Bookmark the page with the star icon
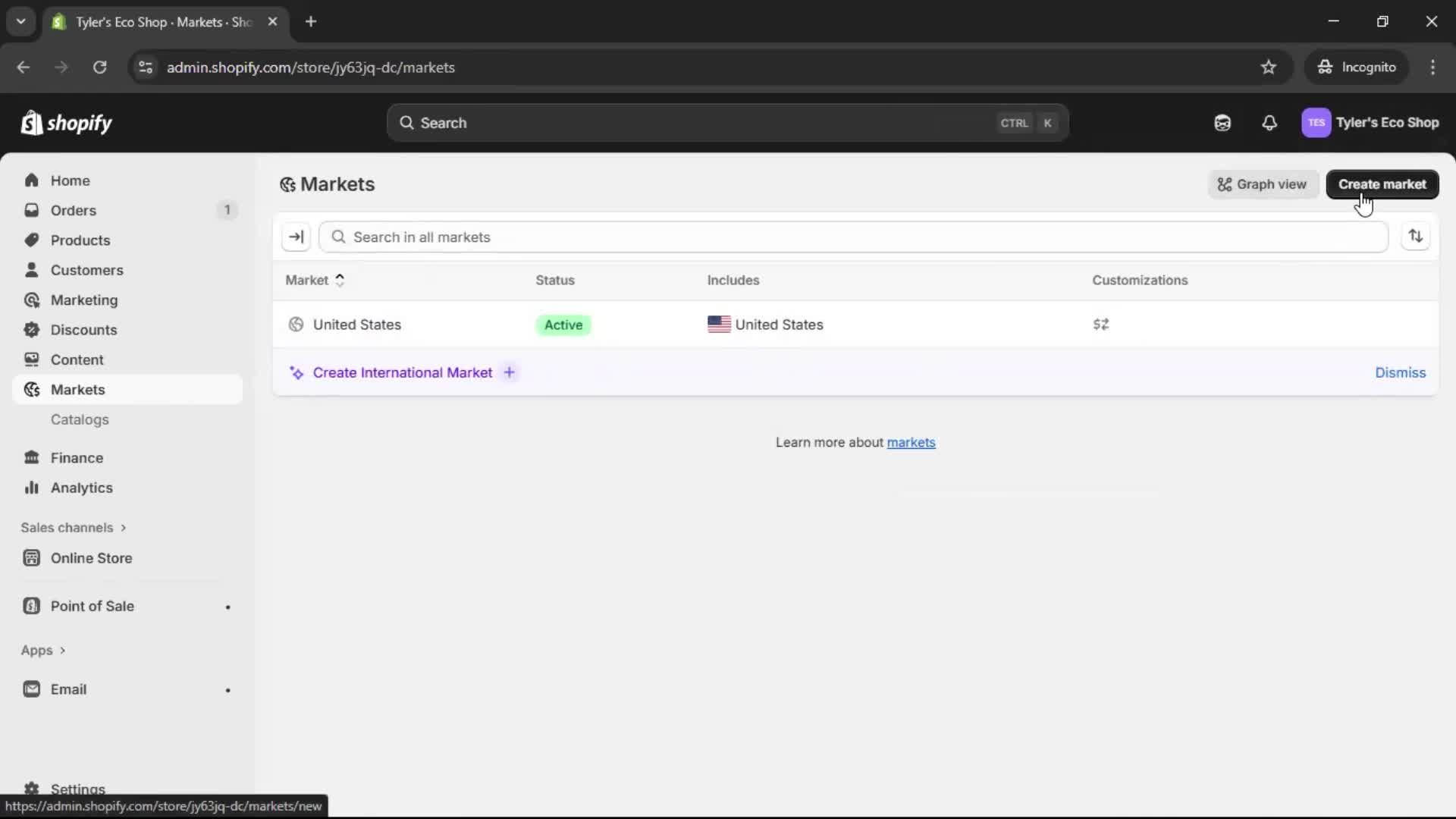Viewport: 1456px width, 819px height. (1269, 67)
